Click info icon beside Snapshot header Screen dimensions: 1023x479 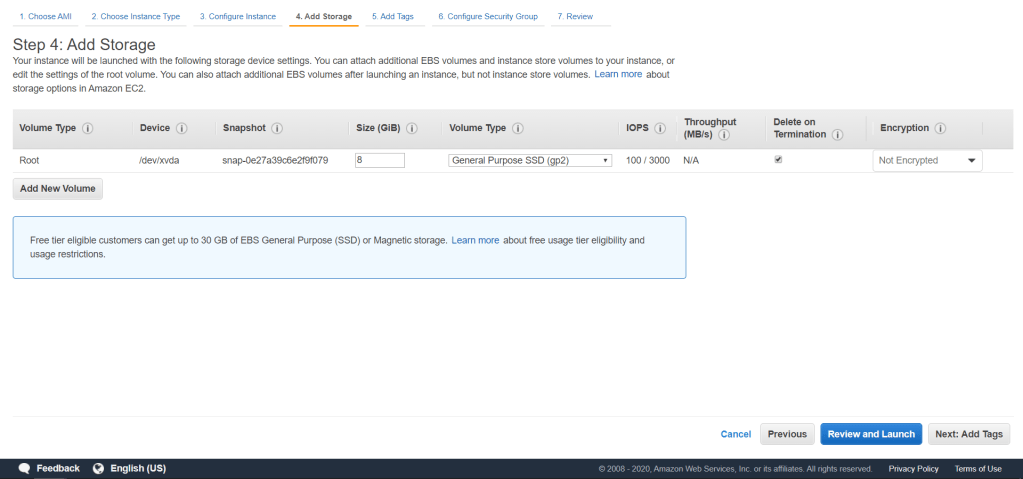(x=277, y=128)
